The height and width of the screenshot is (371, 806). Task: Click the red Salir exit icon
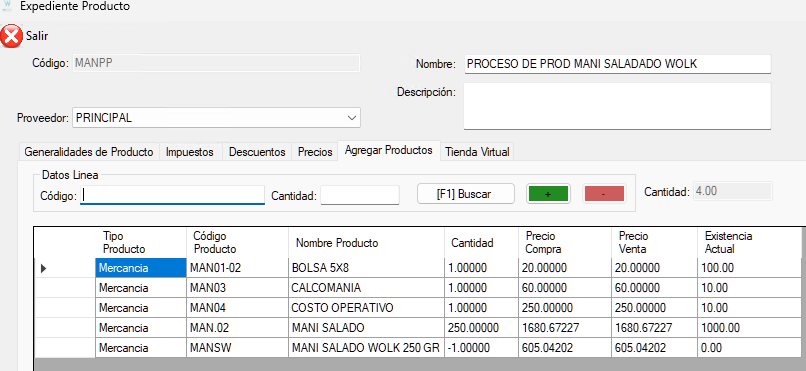11,36
